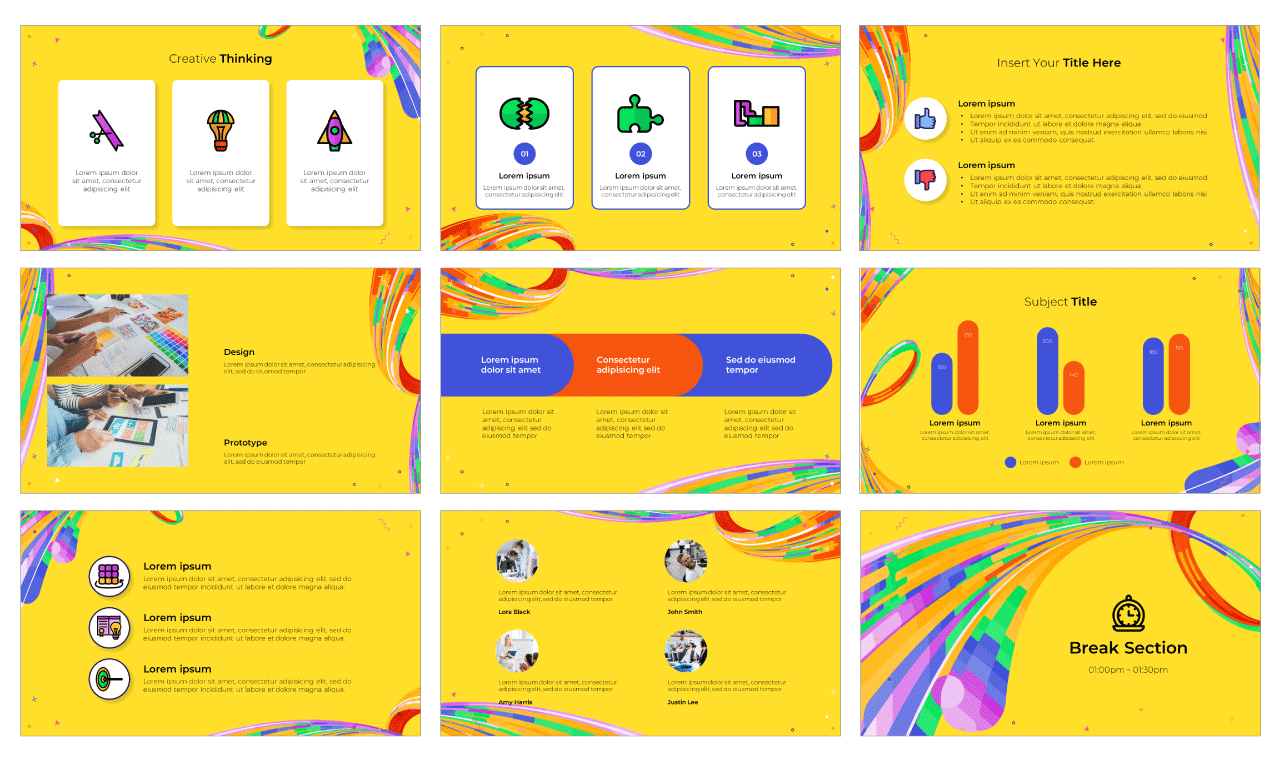Select the 'Justin Lee' name label
1280x760 pixels.
(683, 702)
